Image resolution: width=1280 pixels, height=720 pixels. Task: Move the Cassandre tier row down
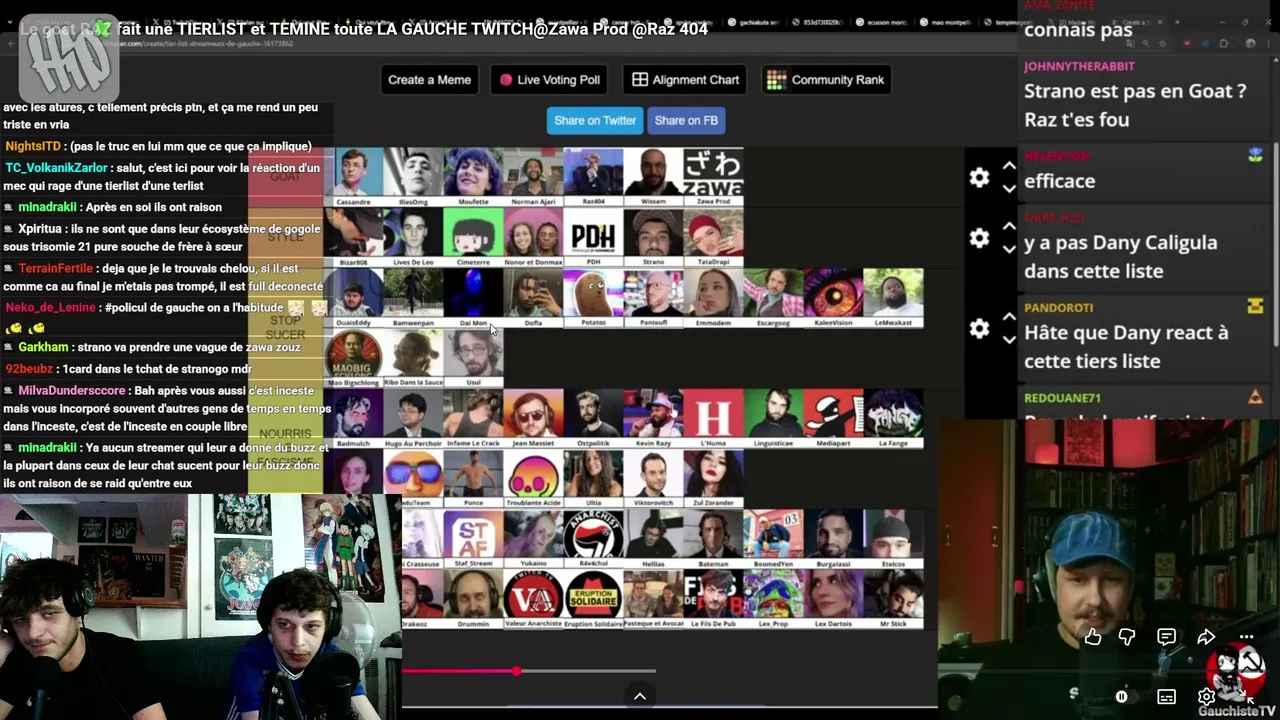[x=1009, y=188]
